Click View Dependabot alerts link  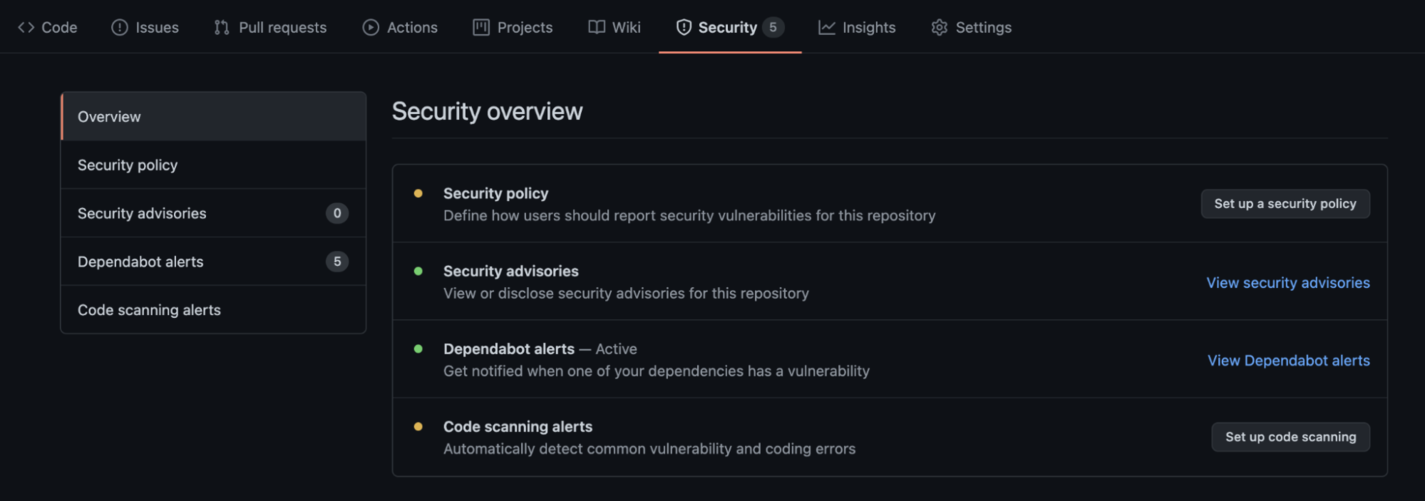pyautogui.click(x=1289, y=361)
